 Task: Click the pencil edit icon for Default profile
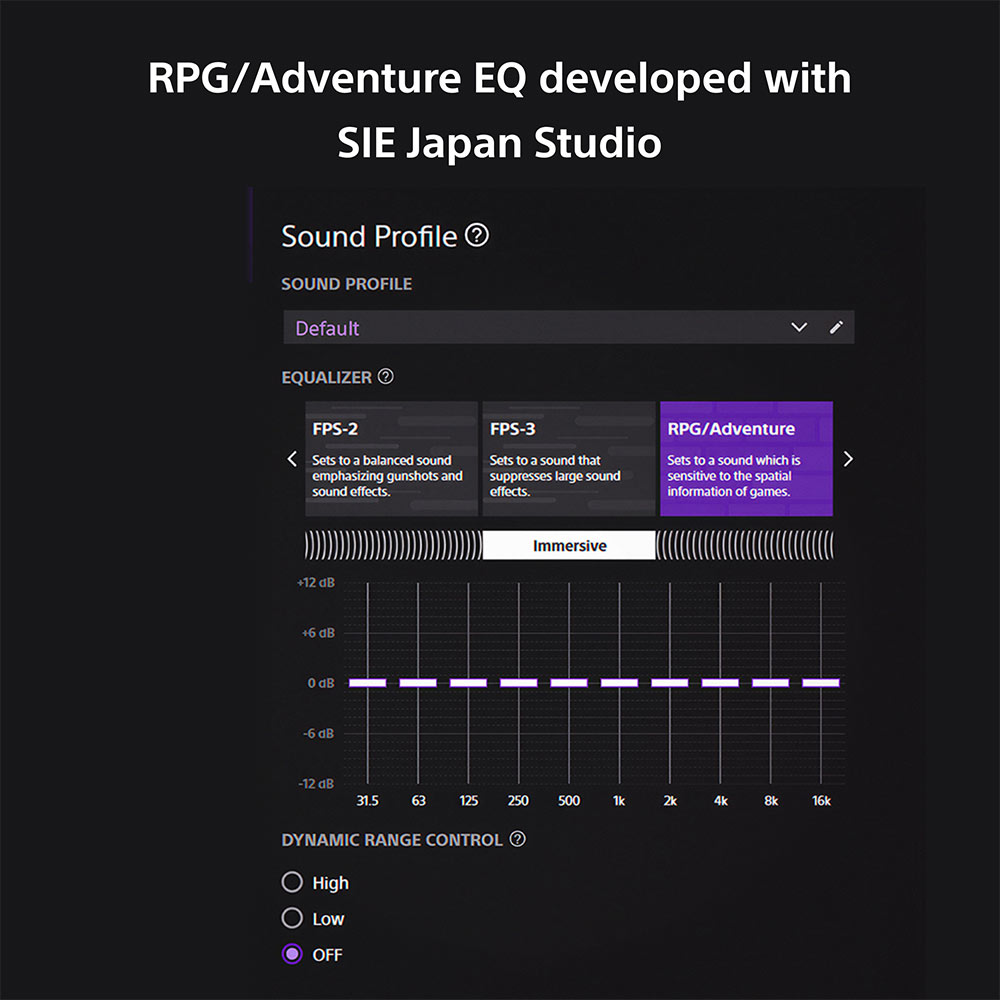point(836,327)
